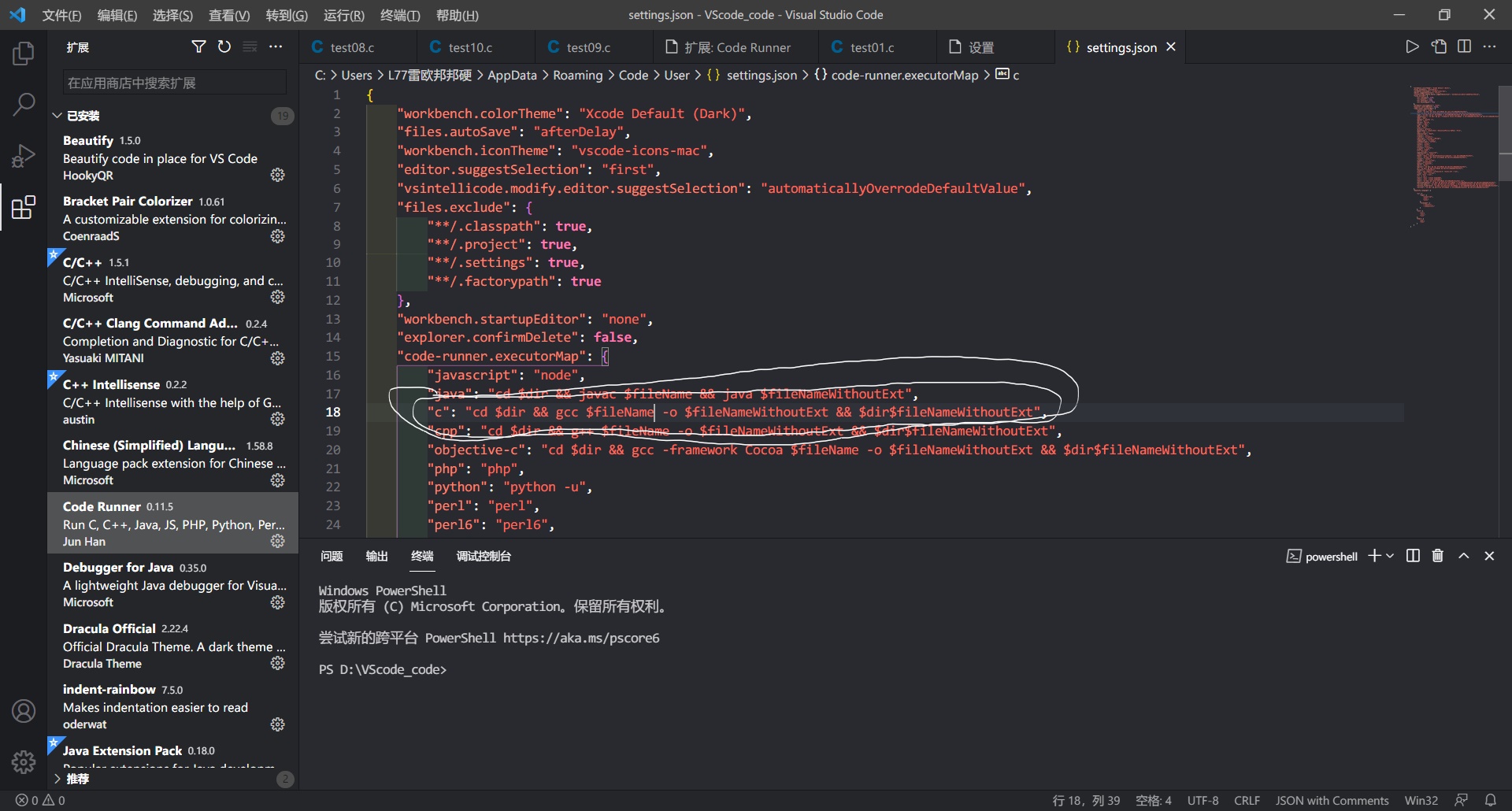Select the Extensions view icon
This screenshot has height=811, width=1512.
pyautogui.click(x=24, y=207)
